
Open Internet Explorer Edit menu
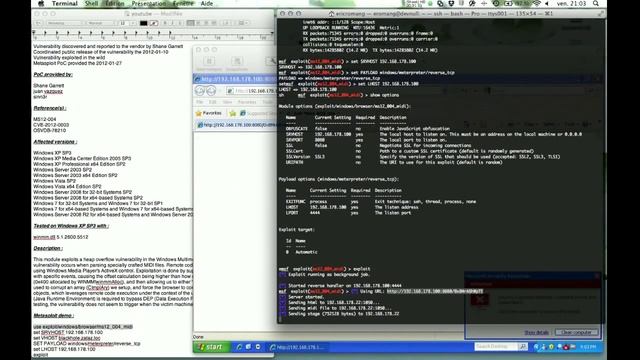pos(213,102)
